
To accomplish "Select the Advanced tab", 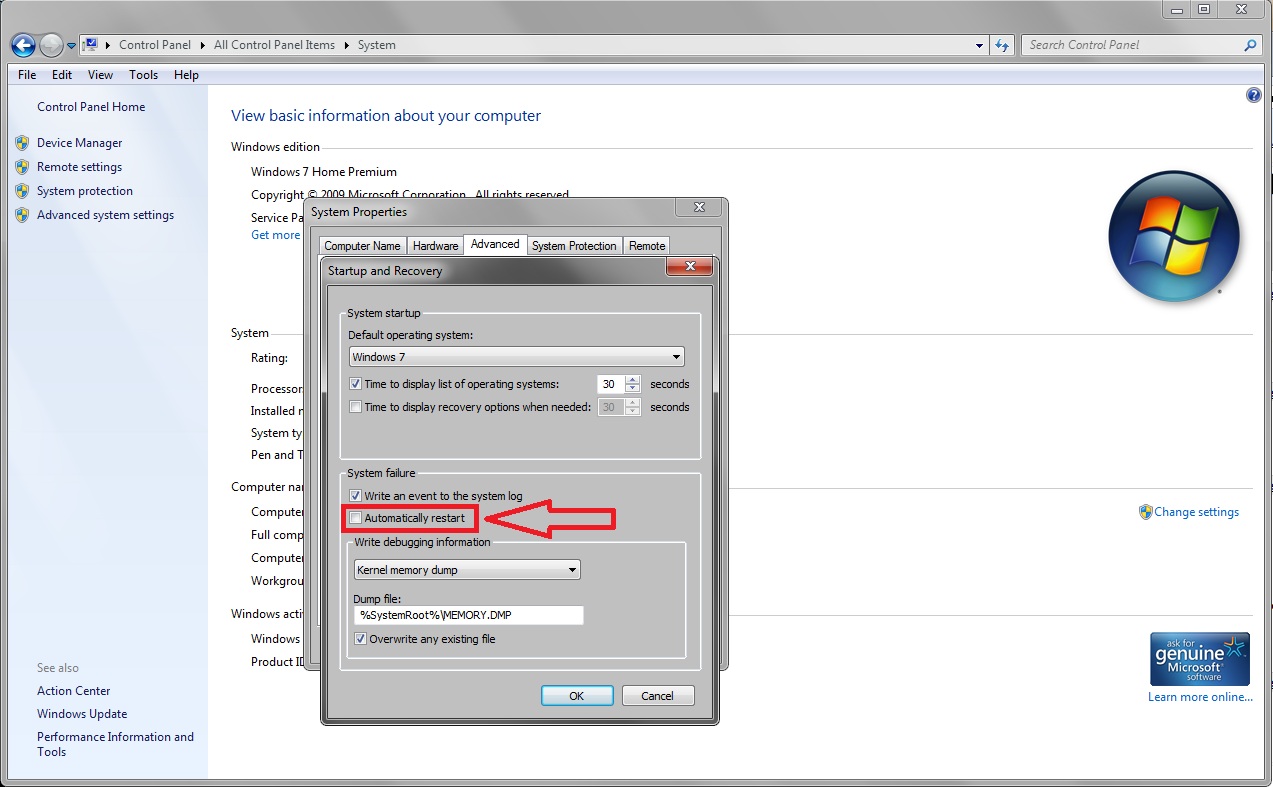I will pyautogui.click(x=495, y=244).
